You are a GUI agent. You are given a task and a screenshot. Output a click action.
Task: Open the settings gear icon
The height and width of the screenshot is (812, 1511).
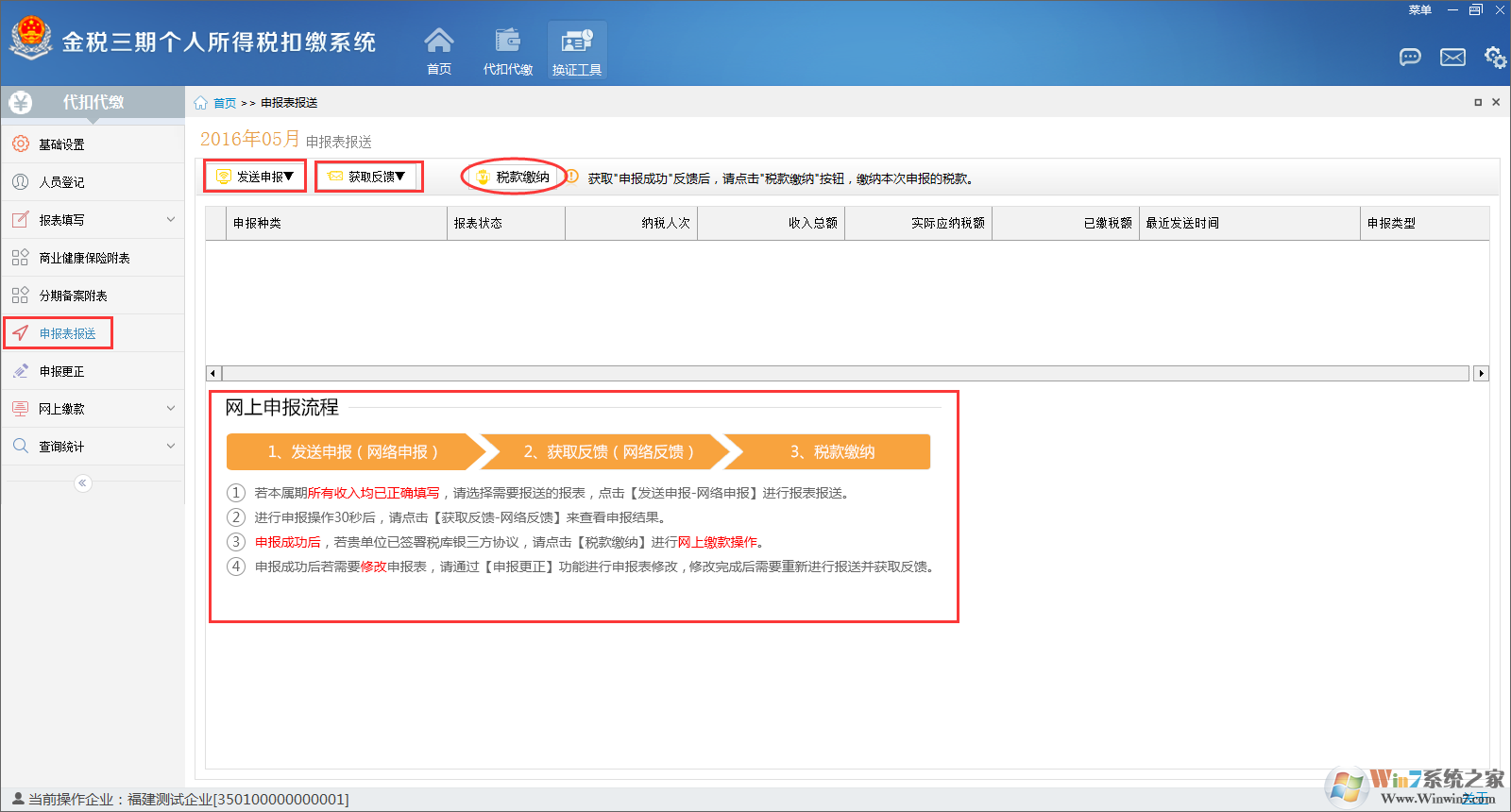coord(1495,58)
